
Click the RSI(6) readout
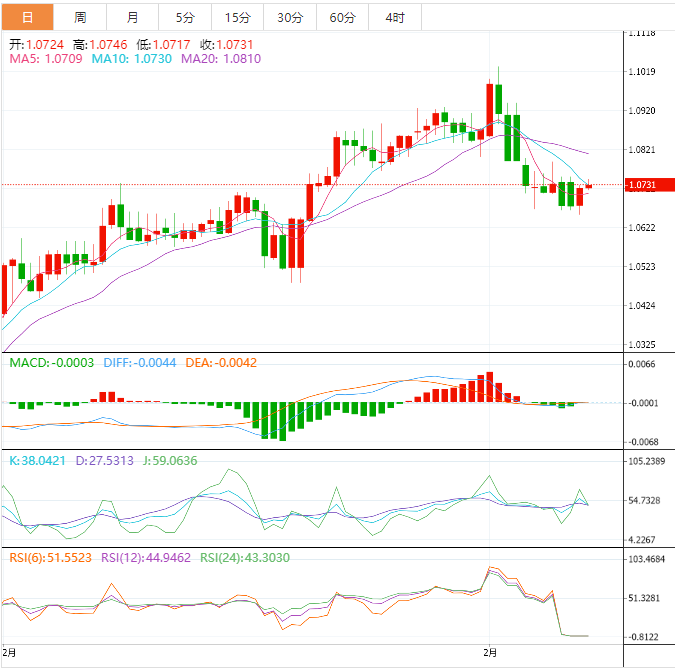50,557
